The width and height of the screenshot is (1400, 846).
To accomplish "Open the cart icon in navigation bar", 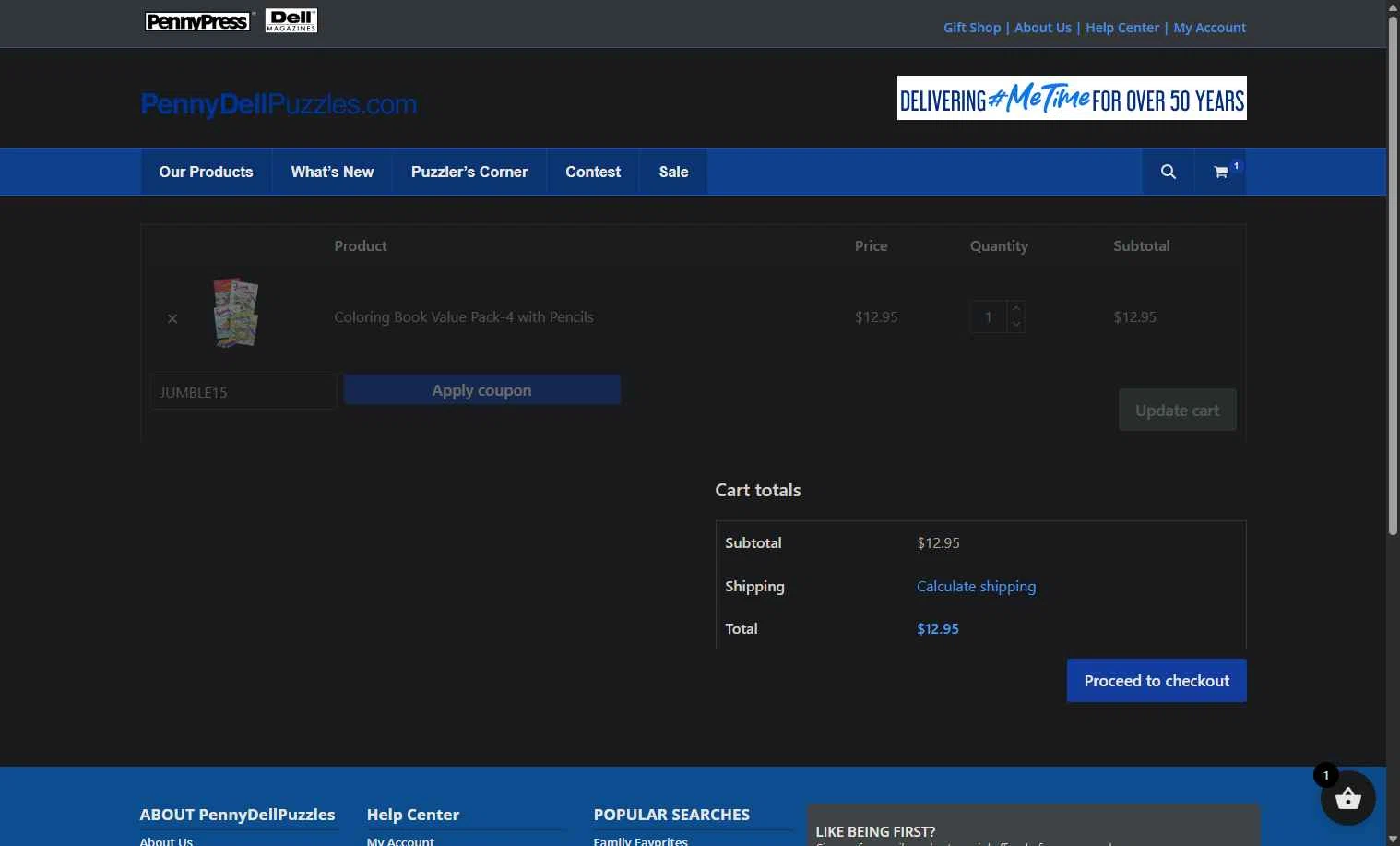I will click(1221, 172).
